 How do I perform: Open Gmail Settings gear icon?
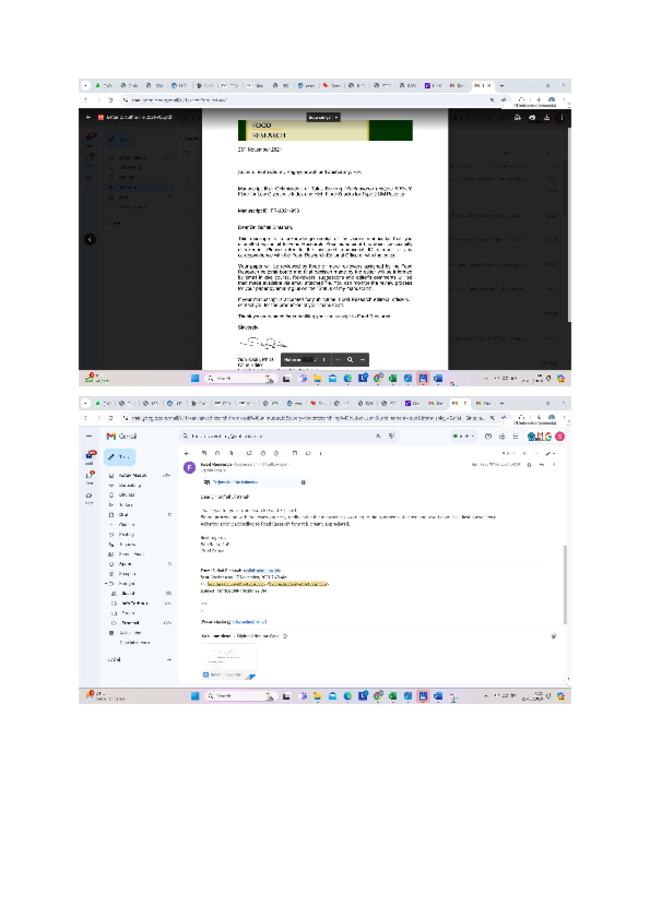(502, 436)
